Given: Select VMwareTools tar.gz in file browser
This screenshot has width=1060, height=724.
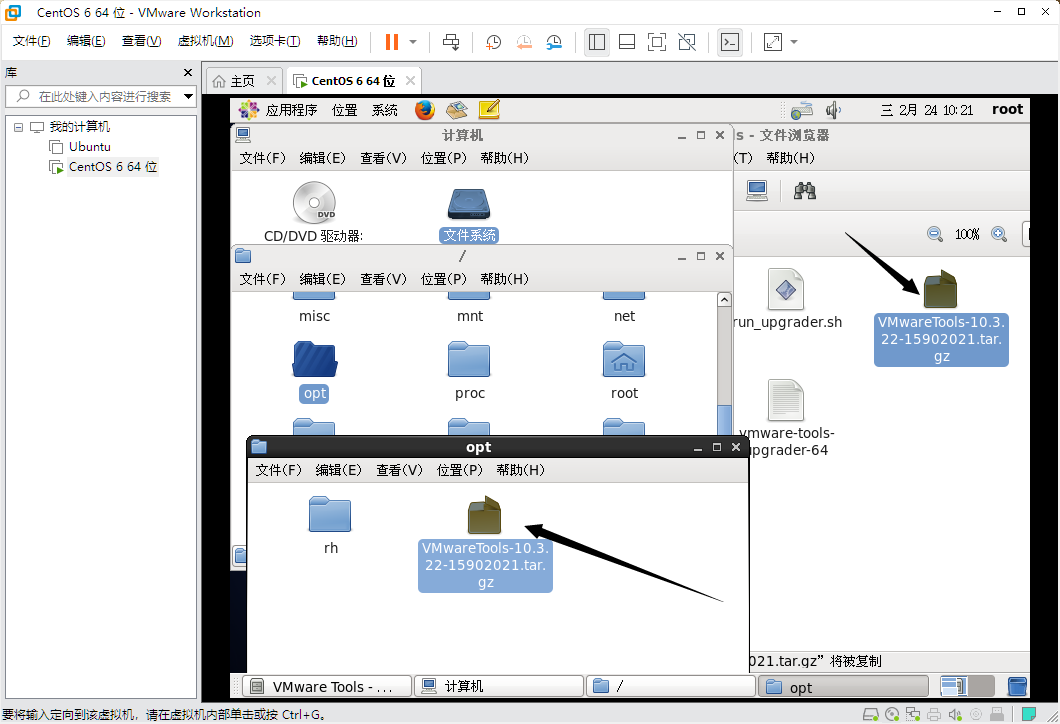Looking at the screenshot, I should (x=941, y=318).
